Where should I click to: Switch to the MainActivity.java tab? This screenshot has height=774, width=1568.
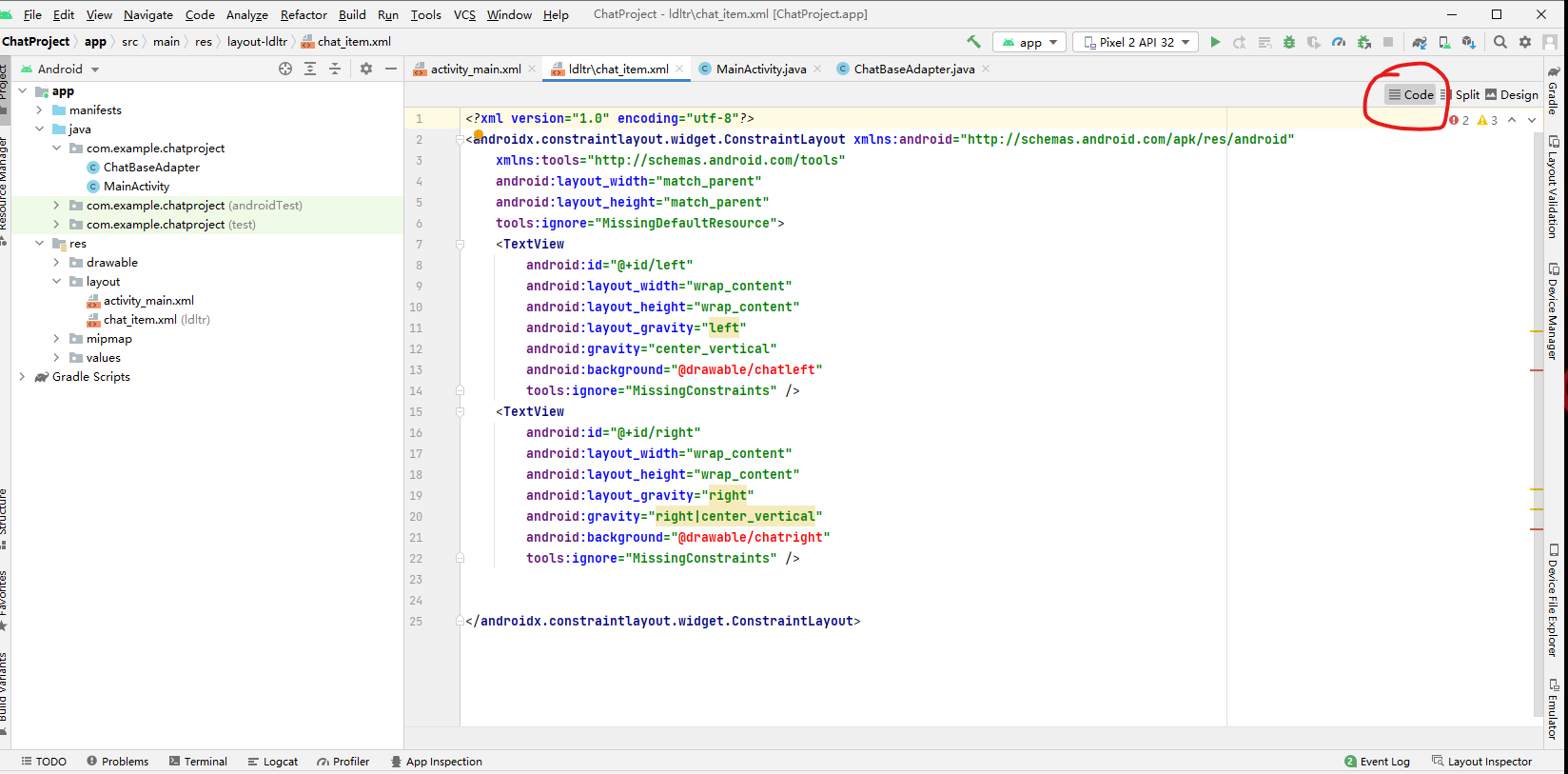click(760, 69)
